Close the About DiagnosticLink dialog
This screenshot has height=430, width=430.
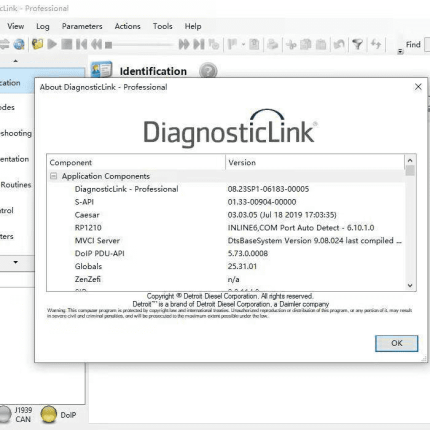click(418, 87)
